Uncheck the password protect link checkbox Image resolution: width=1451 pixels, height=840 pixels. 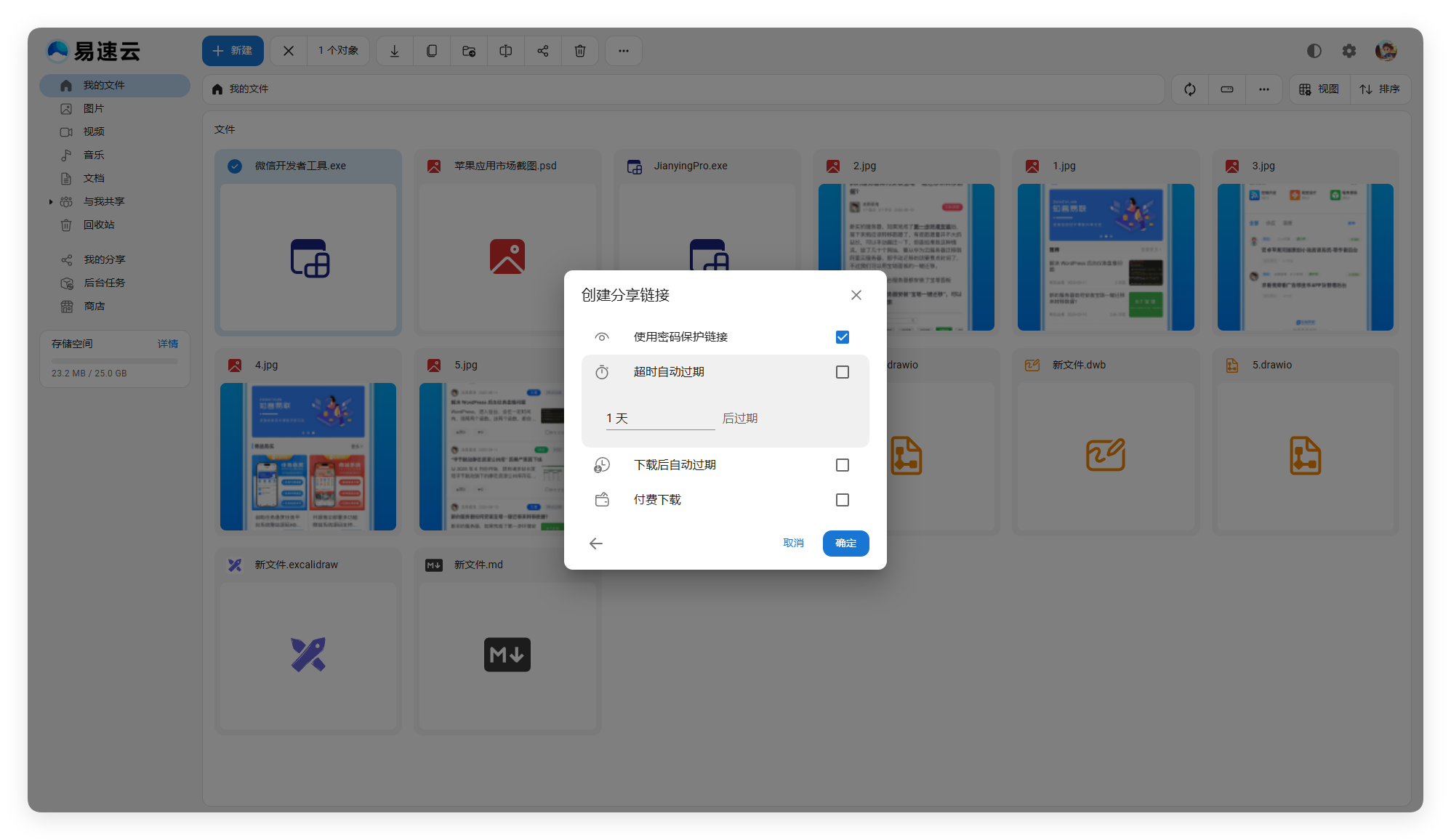coord(843,337)
